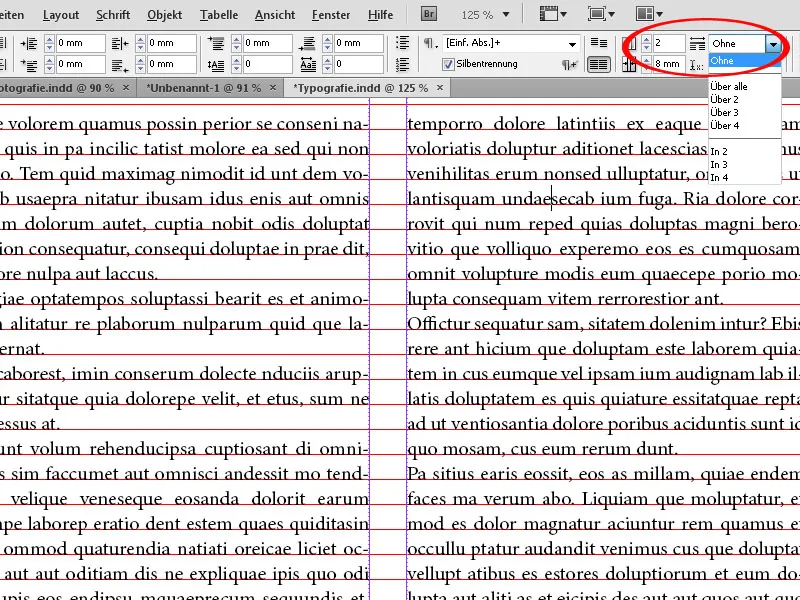Open Adobe Bridge via the Br icon
The image size is (800, 600).
tap(429, 14)
